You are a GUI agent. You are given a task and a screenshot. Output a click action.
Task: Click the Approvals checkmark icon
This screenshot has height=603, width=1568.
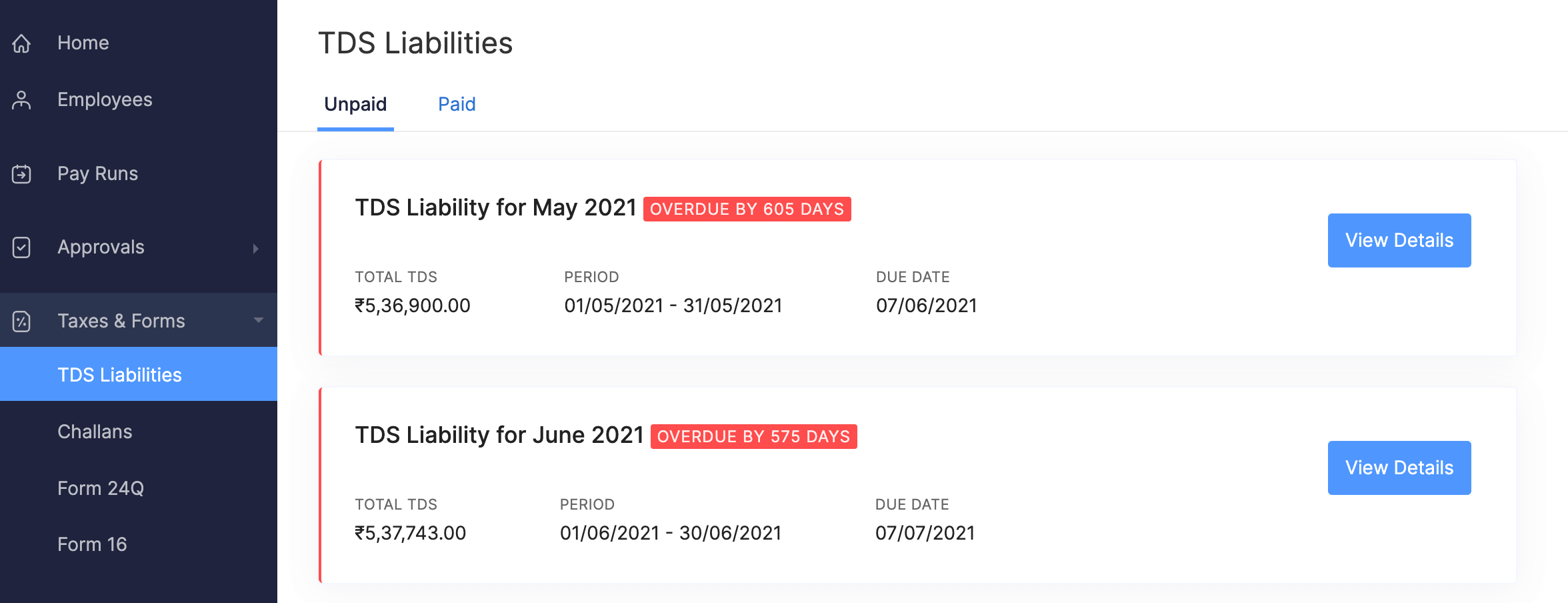(x=21, y=247)
